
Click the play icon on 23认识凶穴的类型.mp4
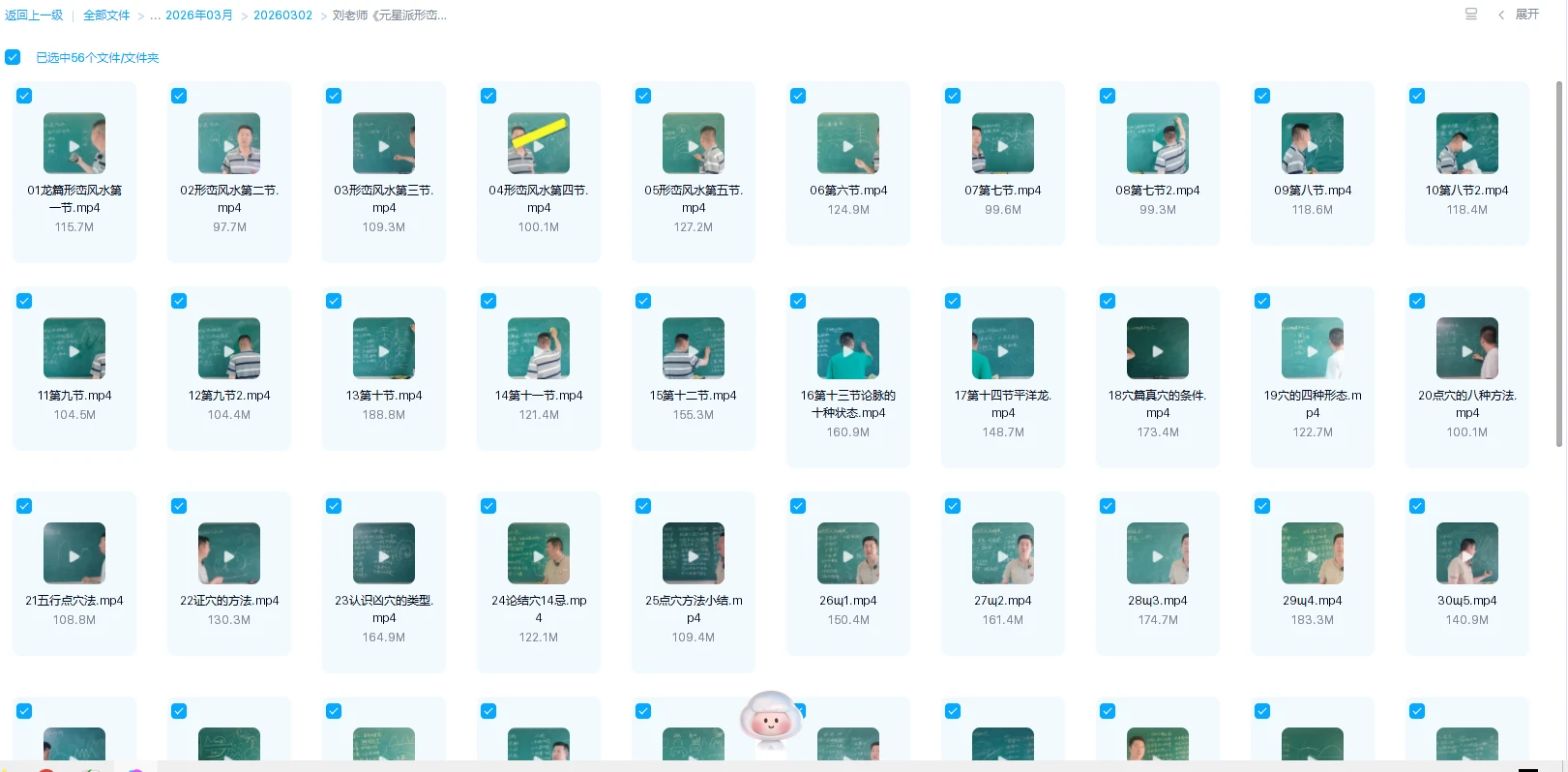point(384,557)
